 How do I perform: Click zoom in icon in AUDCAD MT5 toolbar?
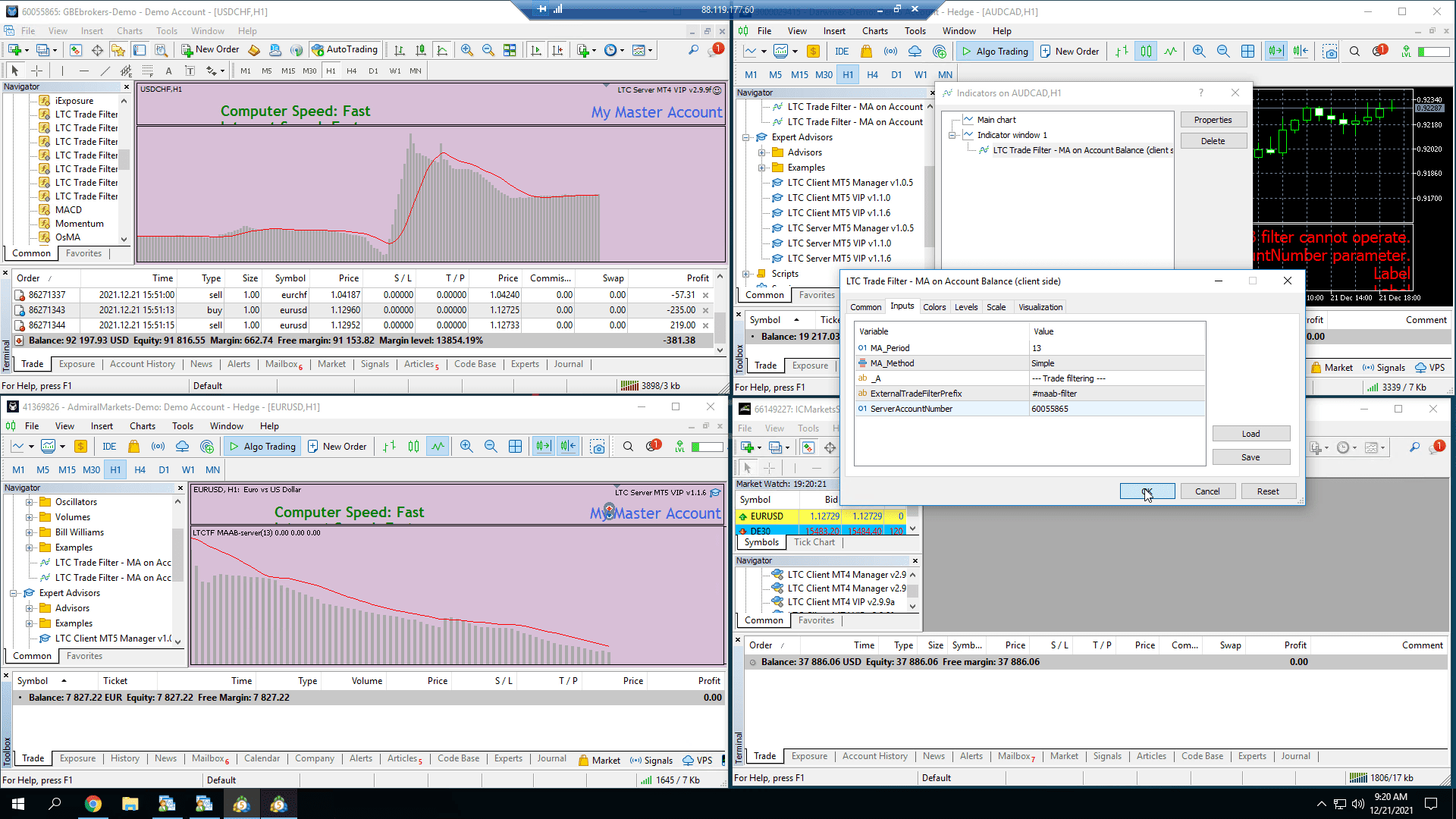1199,52
